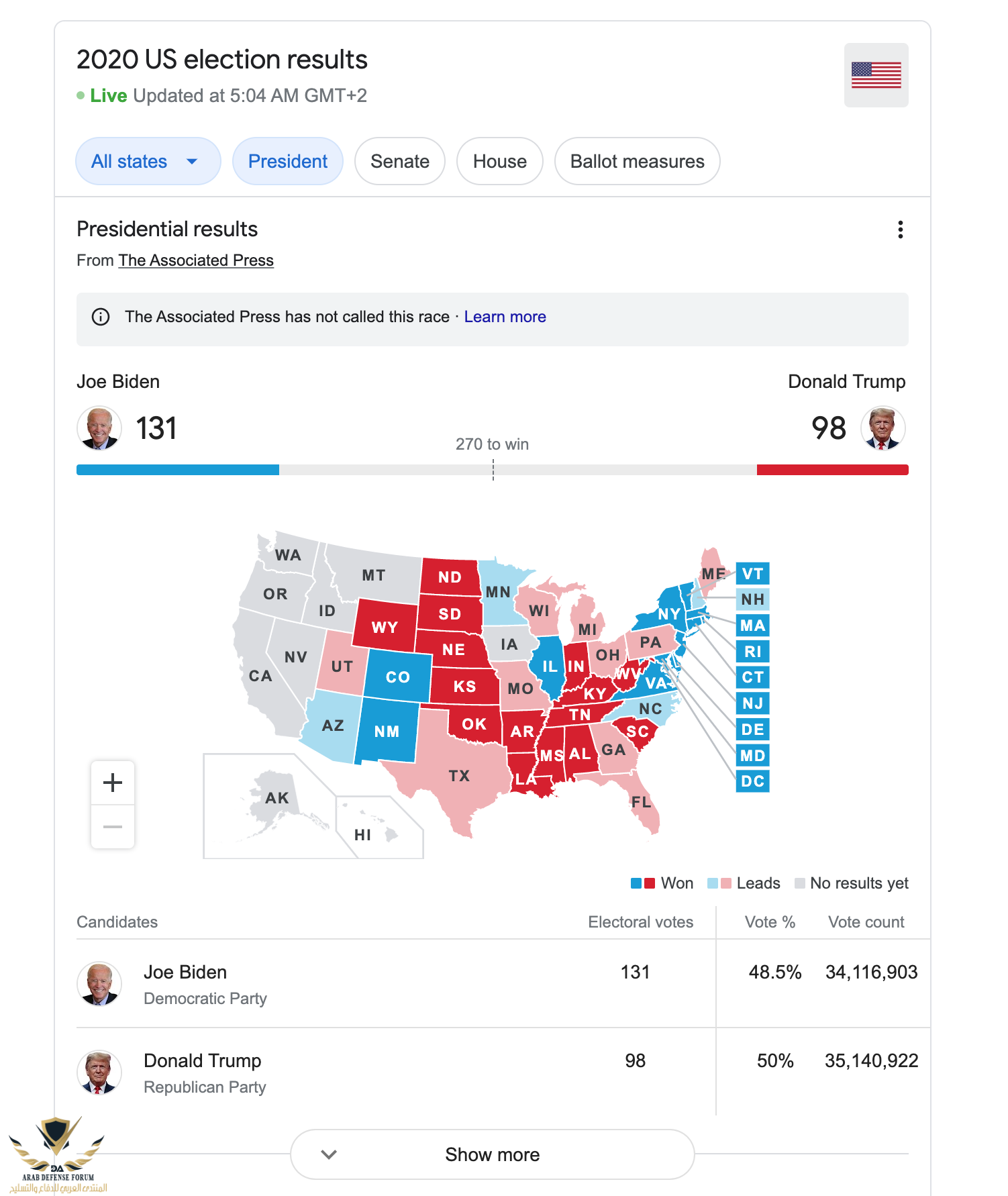Click the three-dot more options icon
Screen dimensions: 1008x1196
[900, 230]
